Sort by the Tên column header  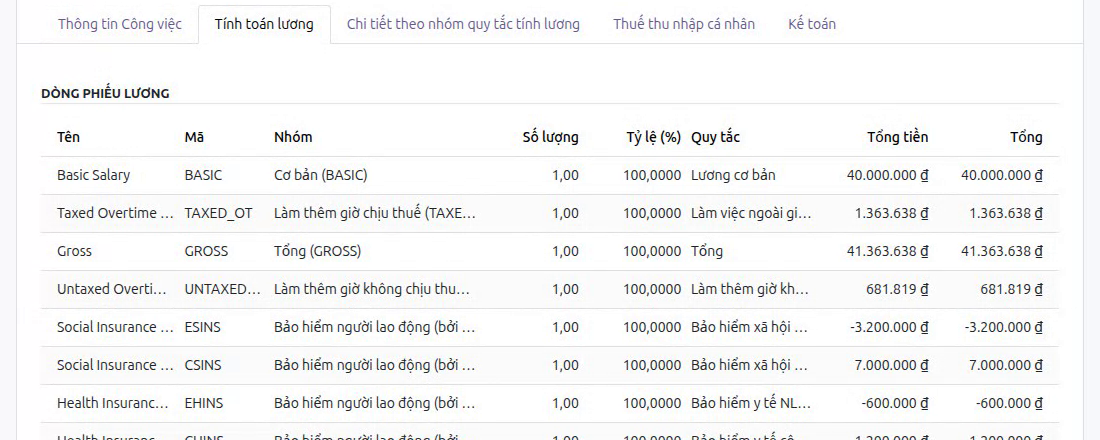(x=69, y=138)
